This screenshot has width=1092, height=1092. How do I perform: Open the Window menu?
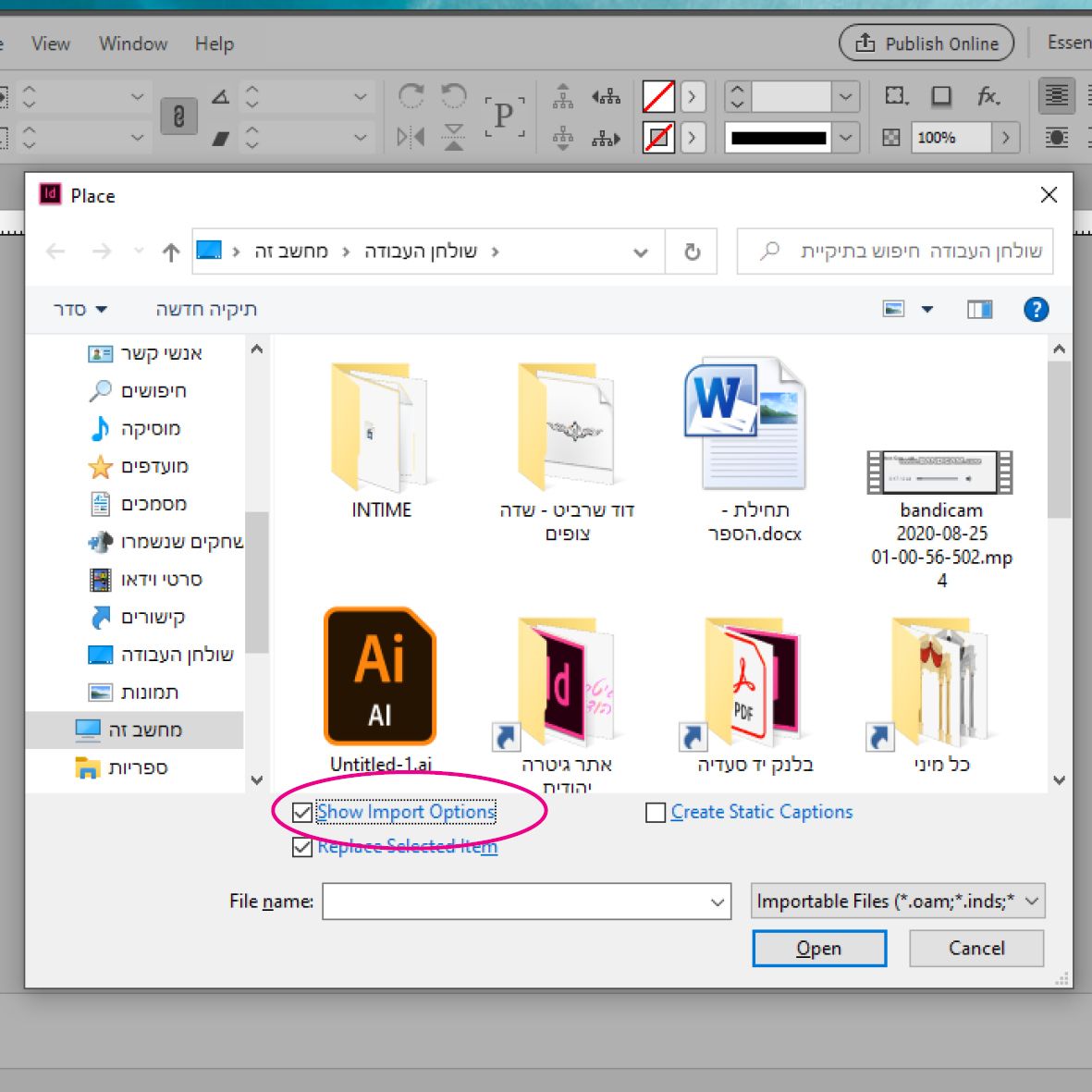coord(133,43)
